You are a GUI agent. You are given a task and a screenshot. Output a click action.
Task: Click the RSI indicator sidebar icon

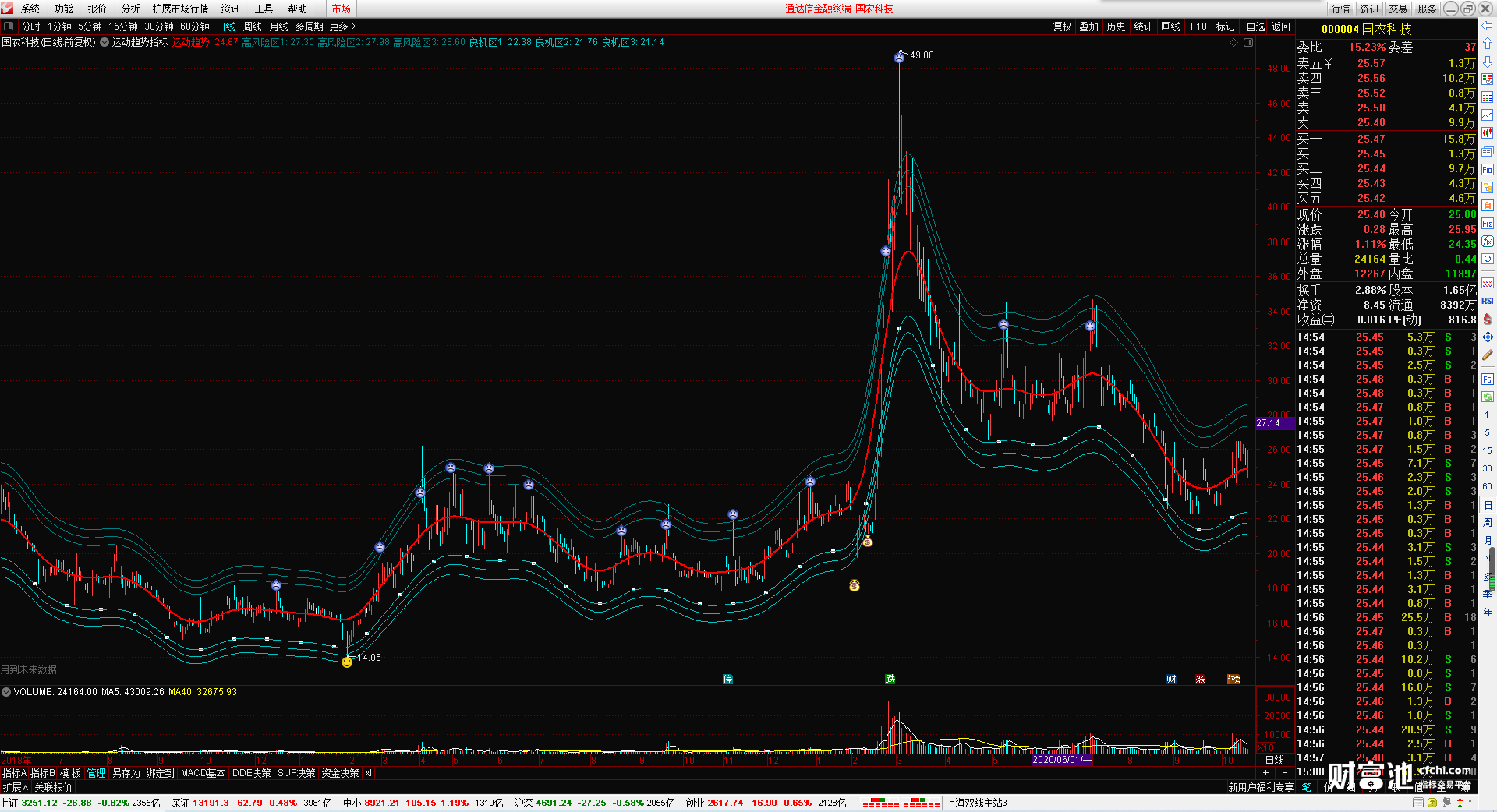[x=1488, y=301]
